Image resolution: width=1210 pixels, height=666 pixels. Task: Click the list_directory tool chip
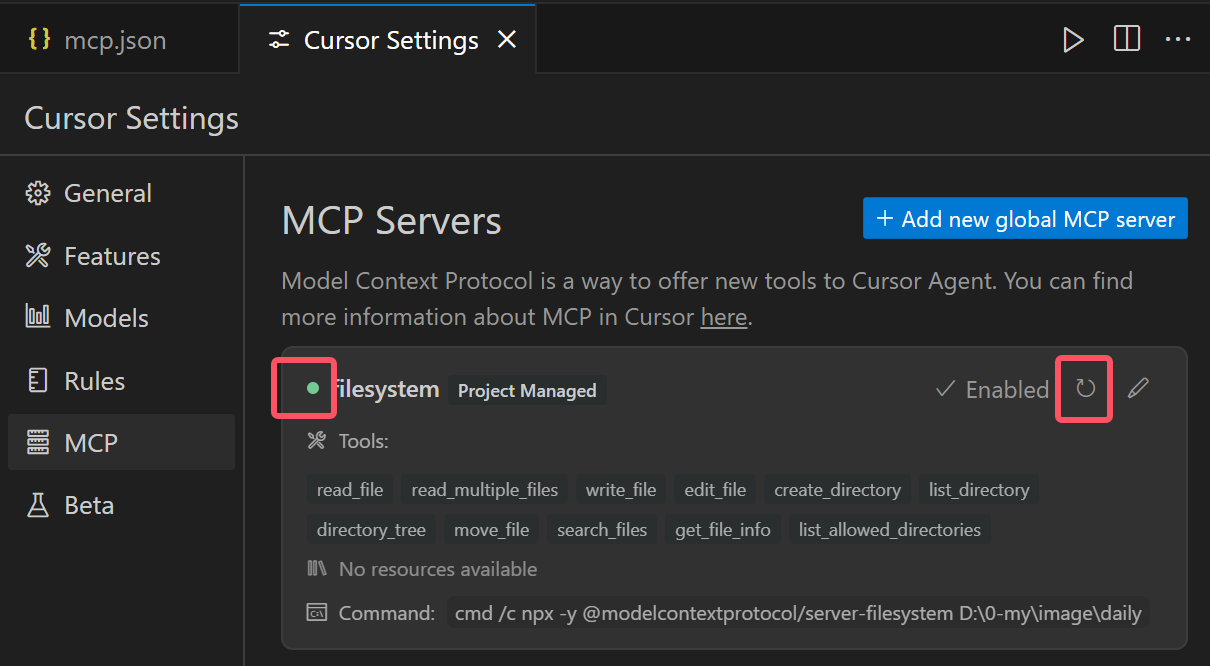[x=979, y=489]
